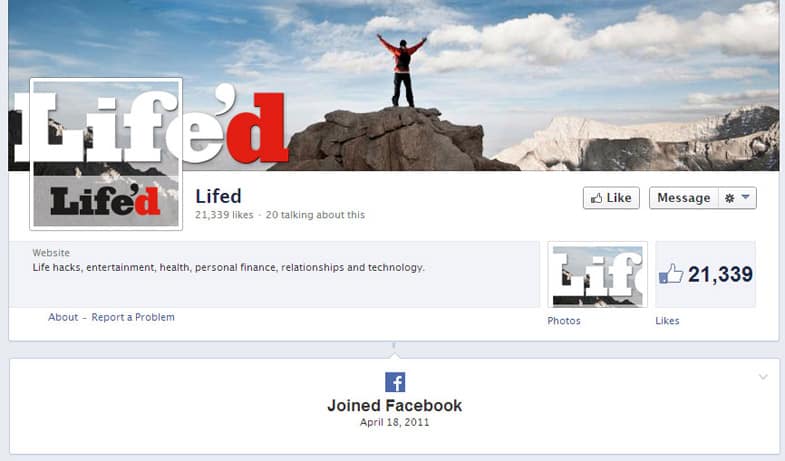The width and height of the screenshot is (785, 461).
Task: Click the thumbs-up icon inside Like button
Action: tap(596, 199)
